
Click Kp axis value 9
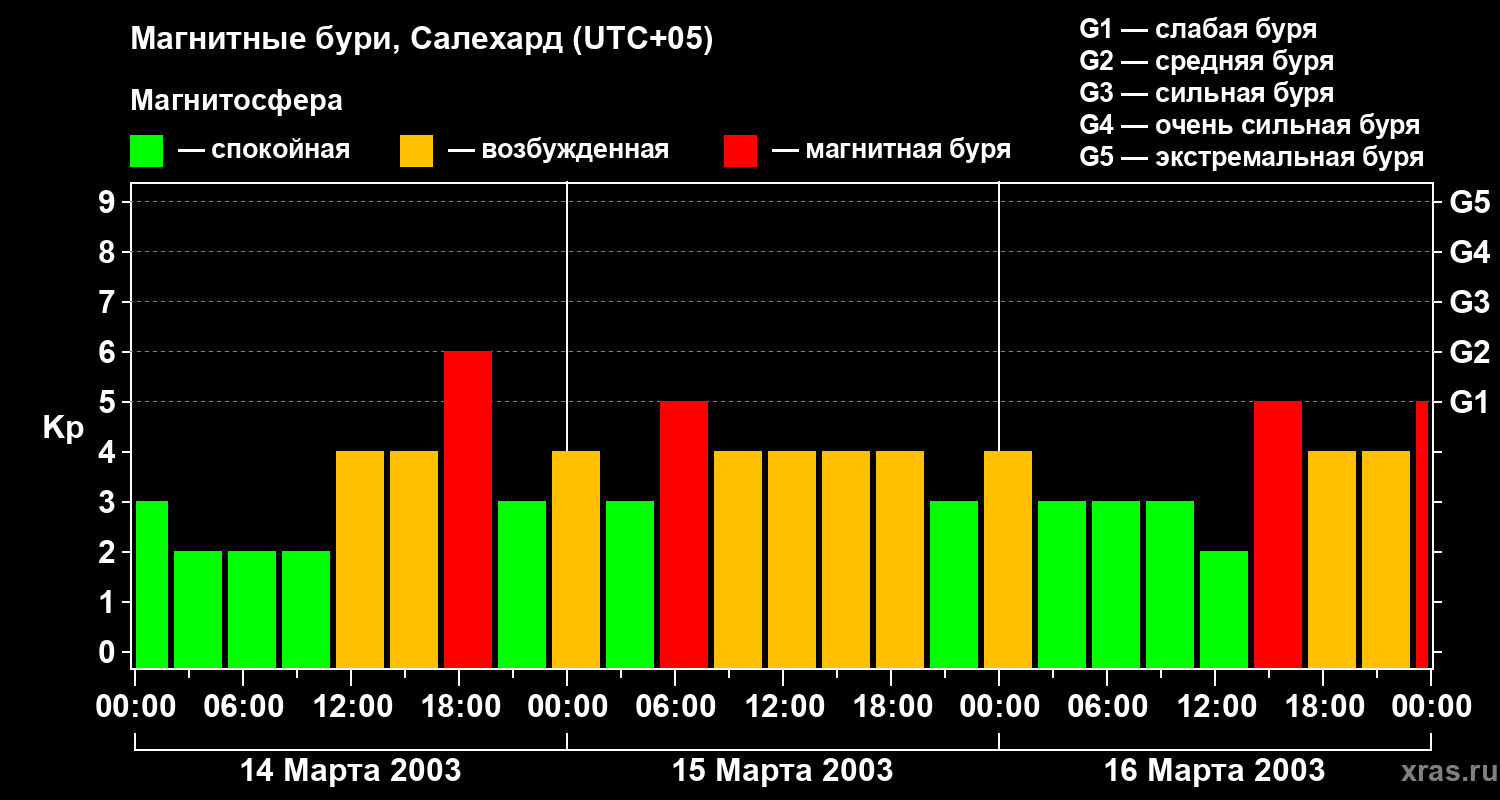pos(108,202)
